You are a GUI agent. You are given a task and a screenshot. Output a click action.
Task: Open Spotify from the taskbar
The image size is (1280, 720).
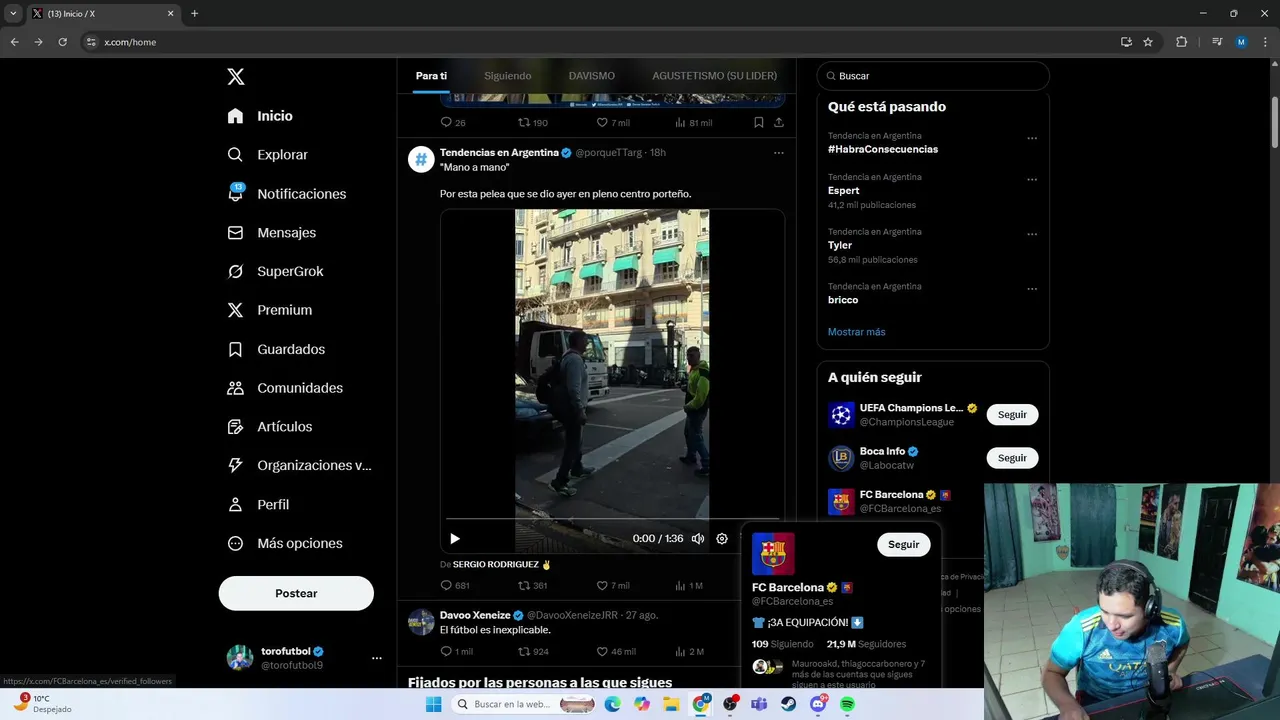pyautogui.click(x=848, y=704)
